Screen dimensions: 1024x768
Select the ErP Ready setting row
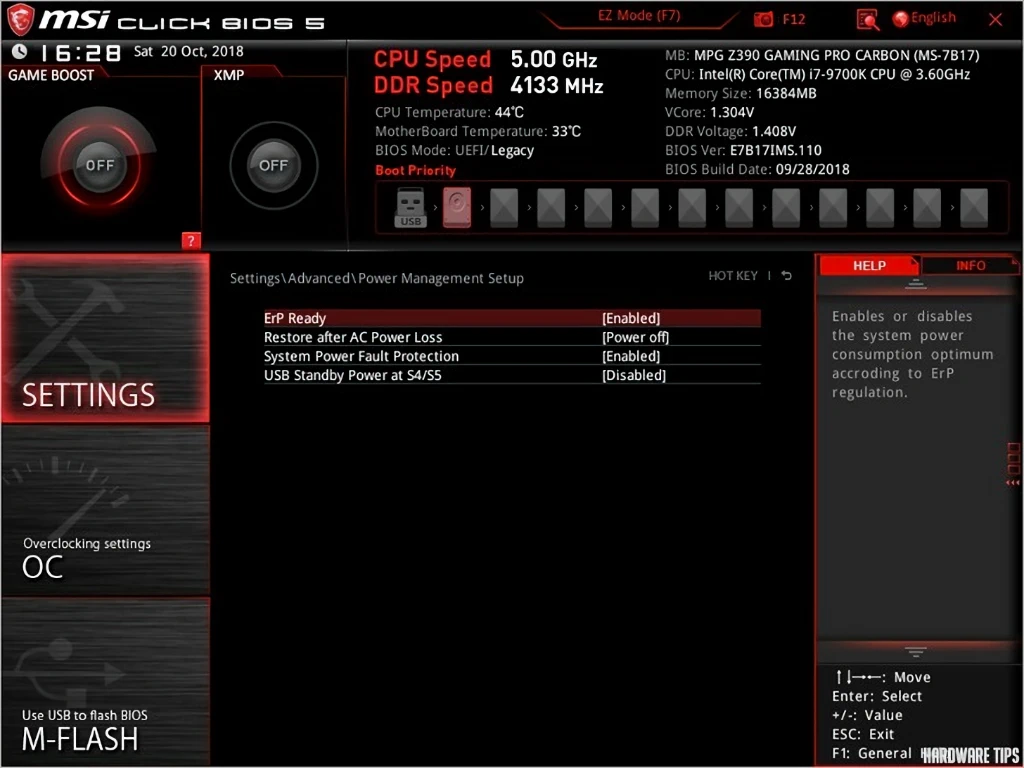(512, 318)
